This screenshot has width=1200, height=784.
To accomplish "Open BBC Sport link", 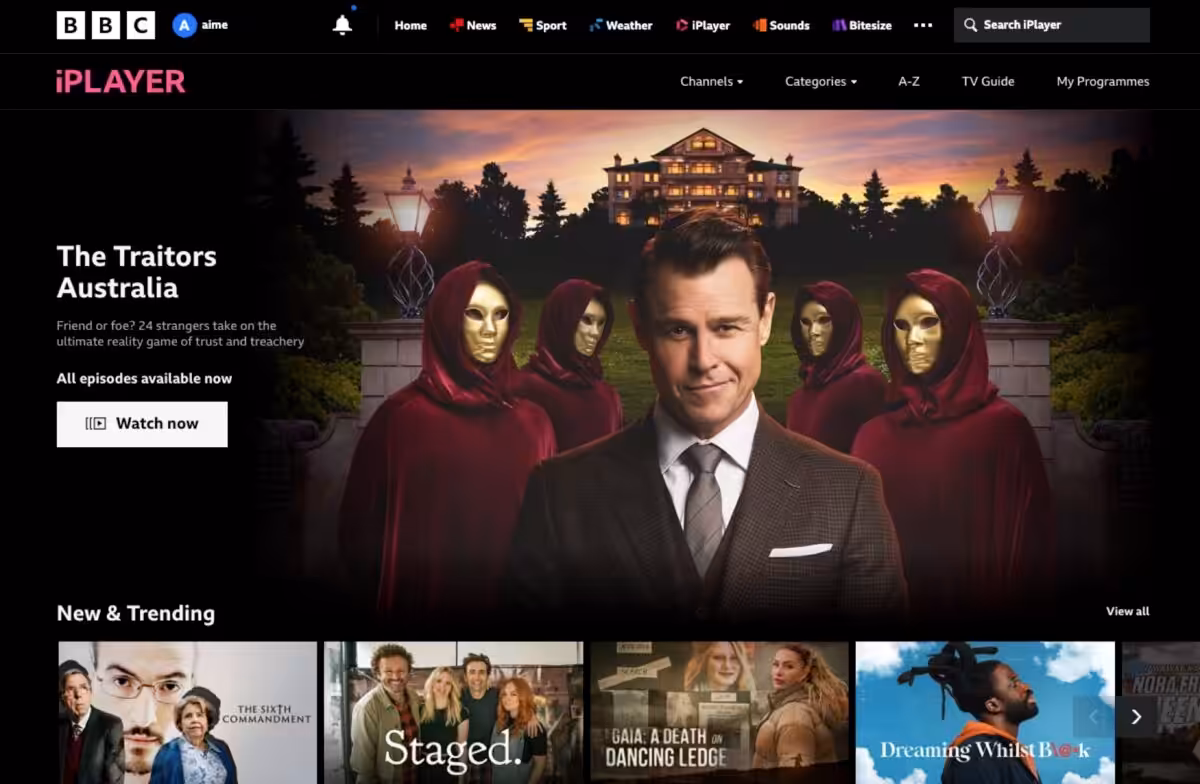I will tap(543, 25).
